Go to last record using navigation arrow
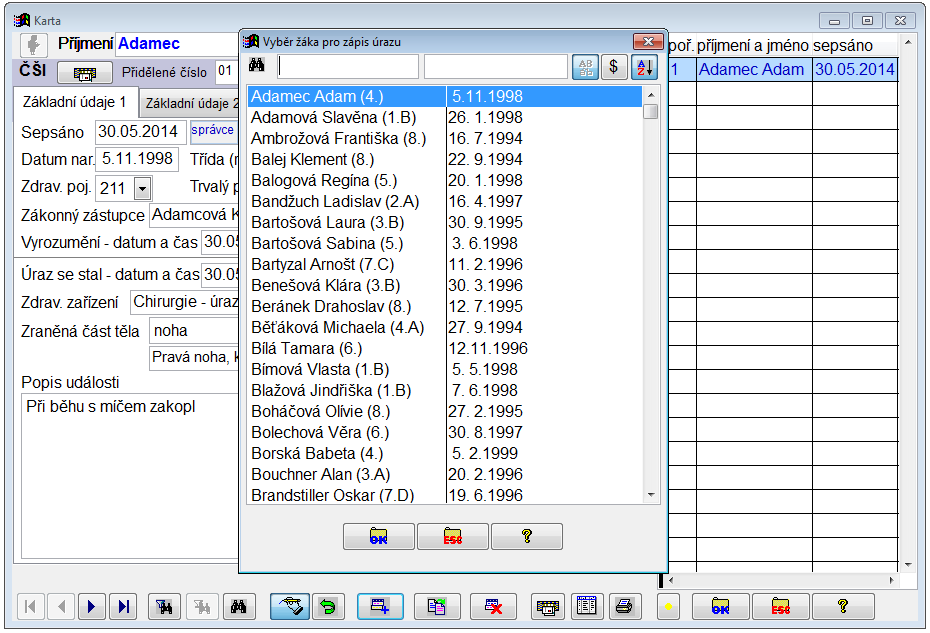The image size is (930, 633). pos(123,606)
